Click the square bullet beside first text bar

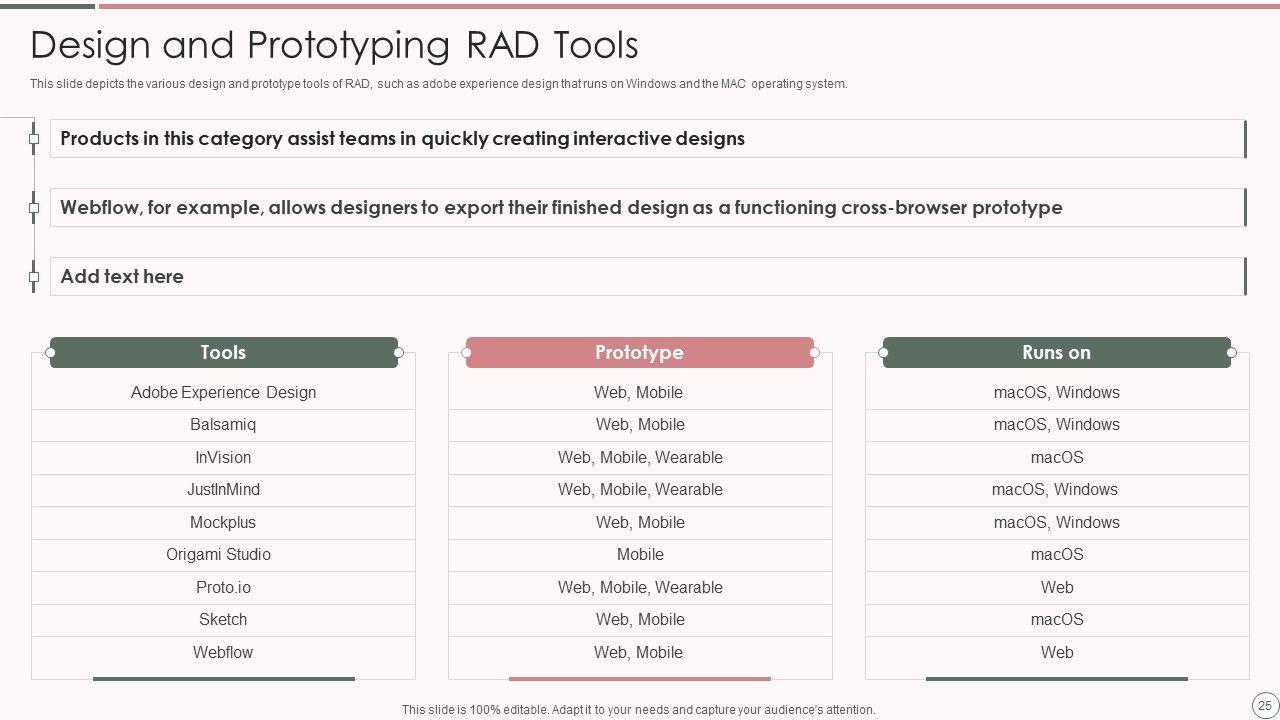click(x=34, y=139)
